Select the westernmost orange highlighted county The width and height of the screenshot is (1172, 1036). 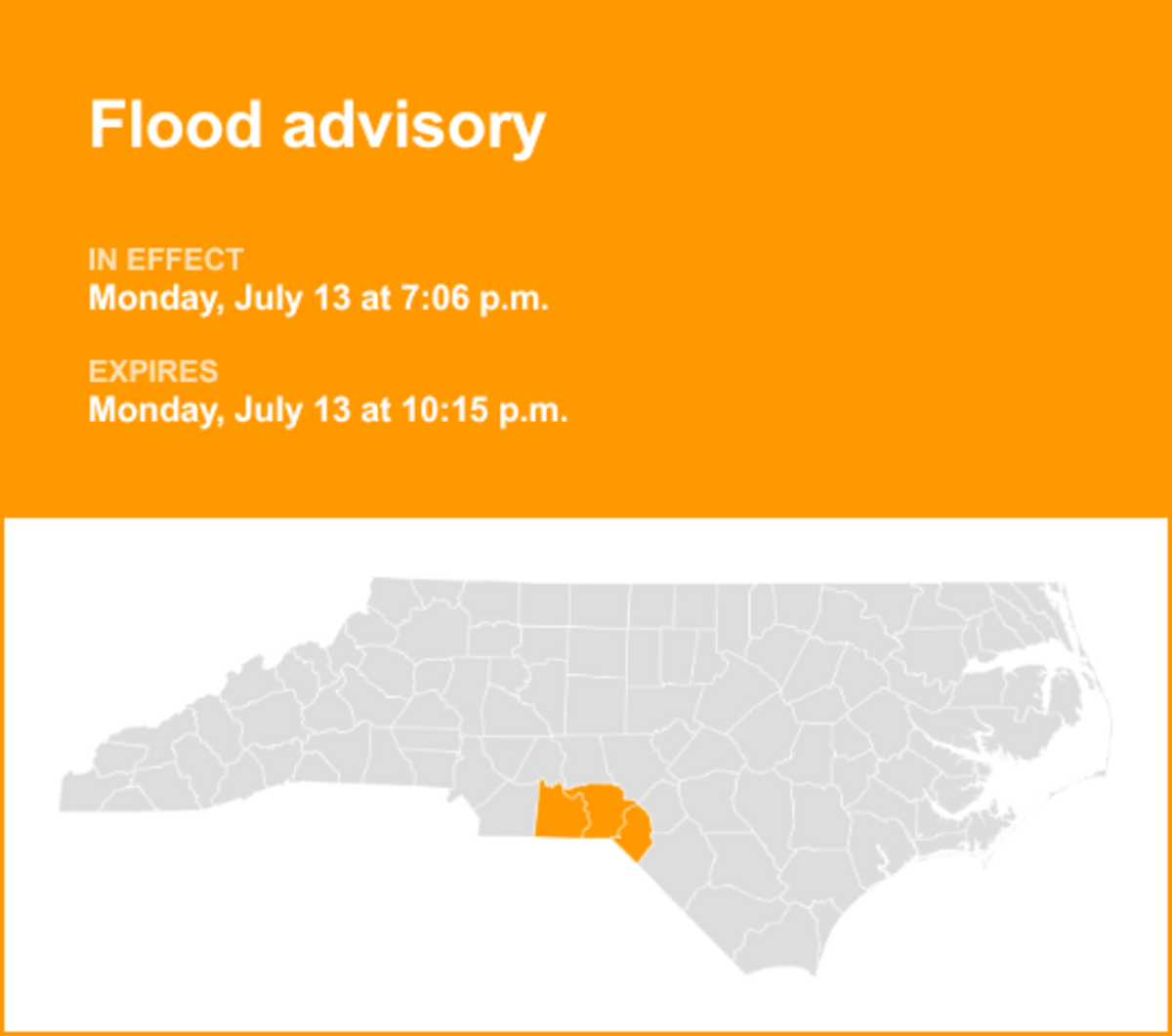(x=560, y=812)
